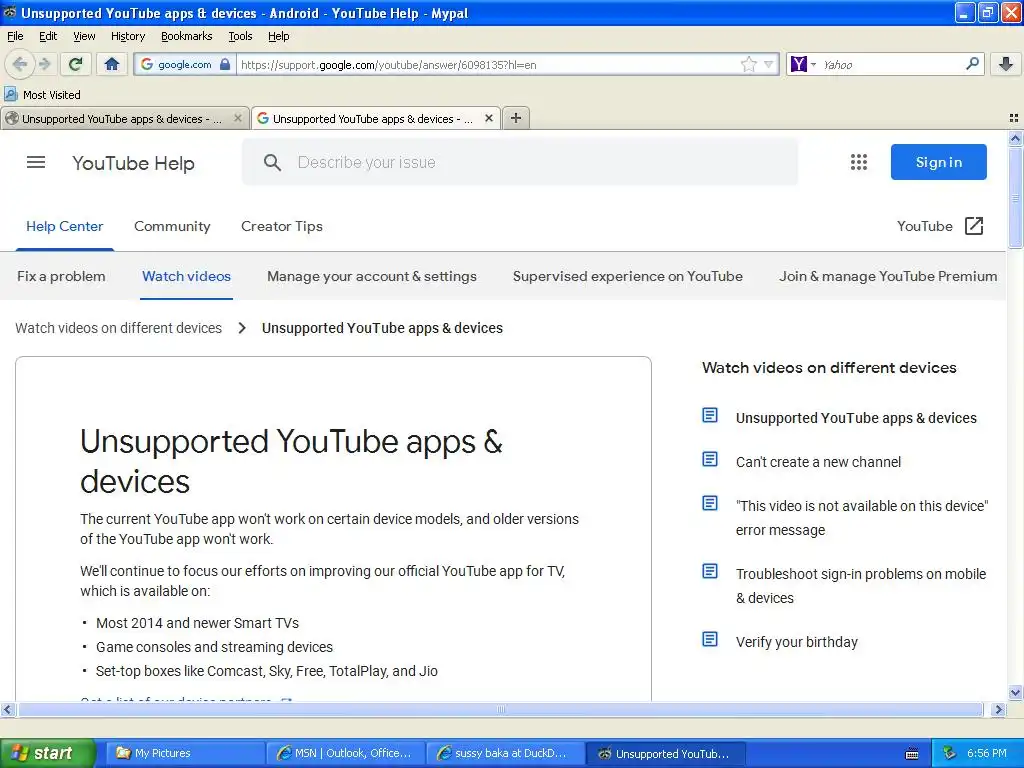Click article icon beside Can't create channel
This screenshot has width=1024, height=768.
pos(710,459)
